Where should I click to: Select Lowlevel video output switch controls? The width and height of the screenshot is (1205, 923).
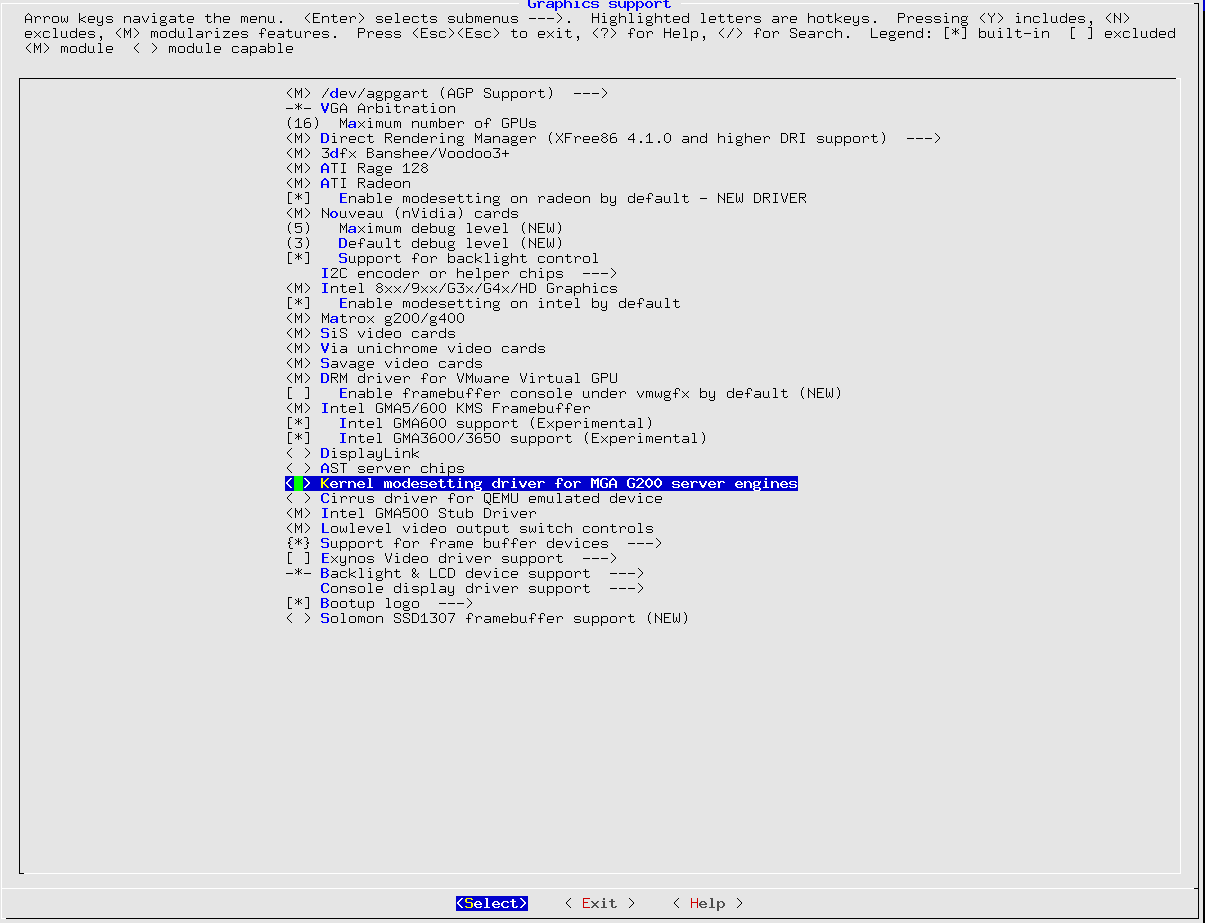click(x=469, y=528)
